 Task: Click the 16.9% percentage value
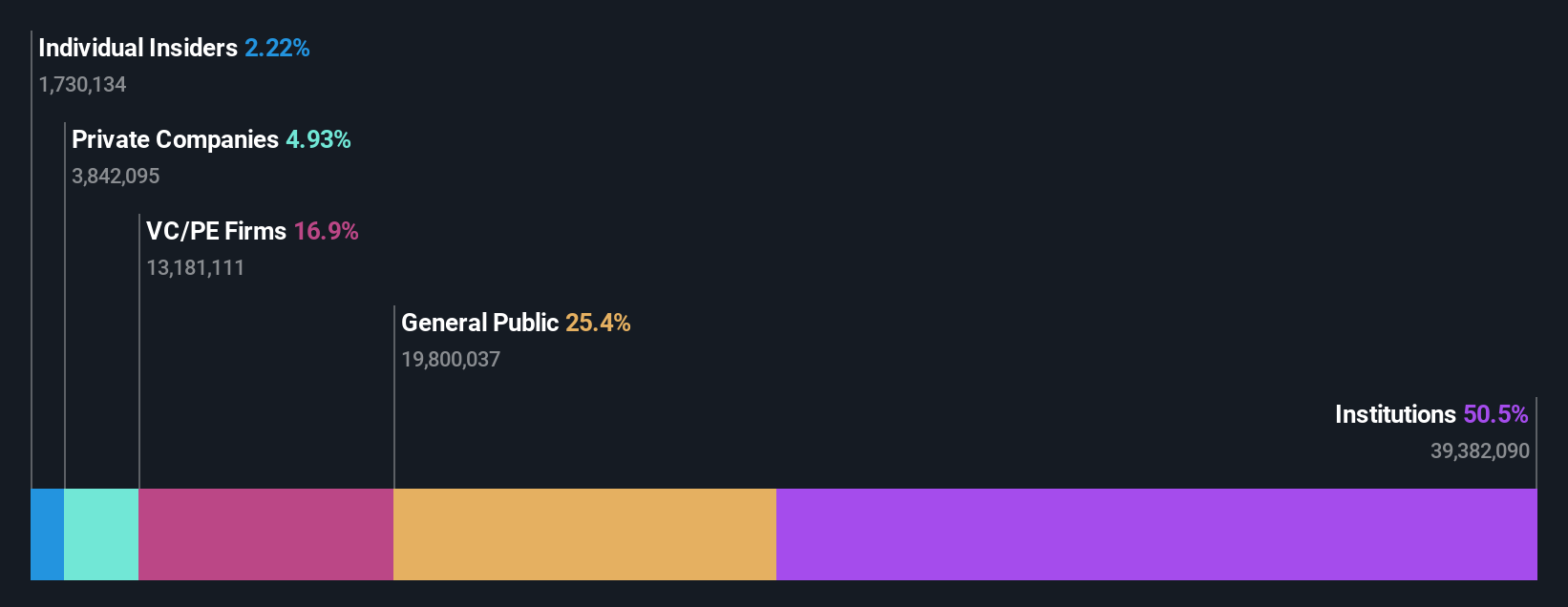pos(326,231)
